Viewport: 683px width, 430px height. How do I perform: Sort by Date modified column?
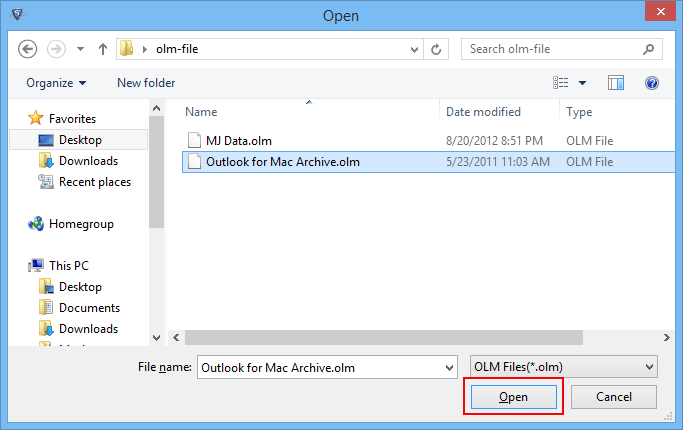click(x=483, y=112)
